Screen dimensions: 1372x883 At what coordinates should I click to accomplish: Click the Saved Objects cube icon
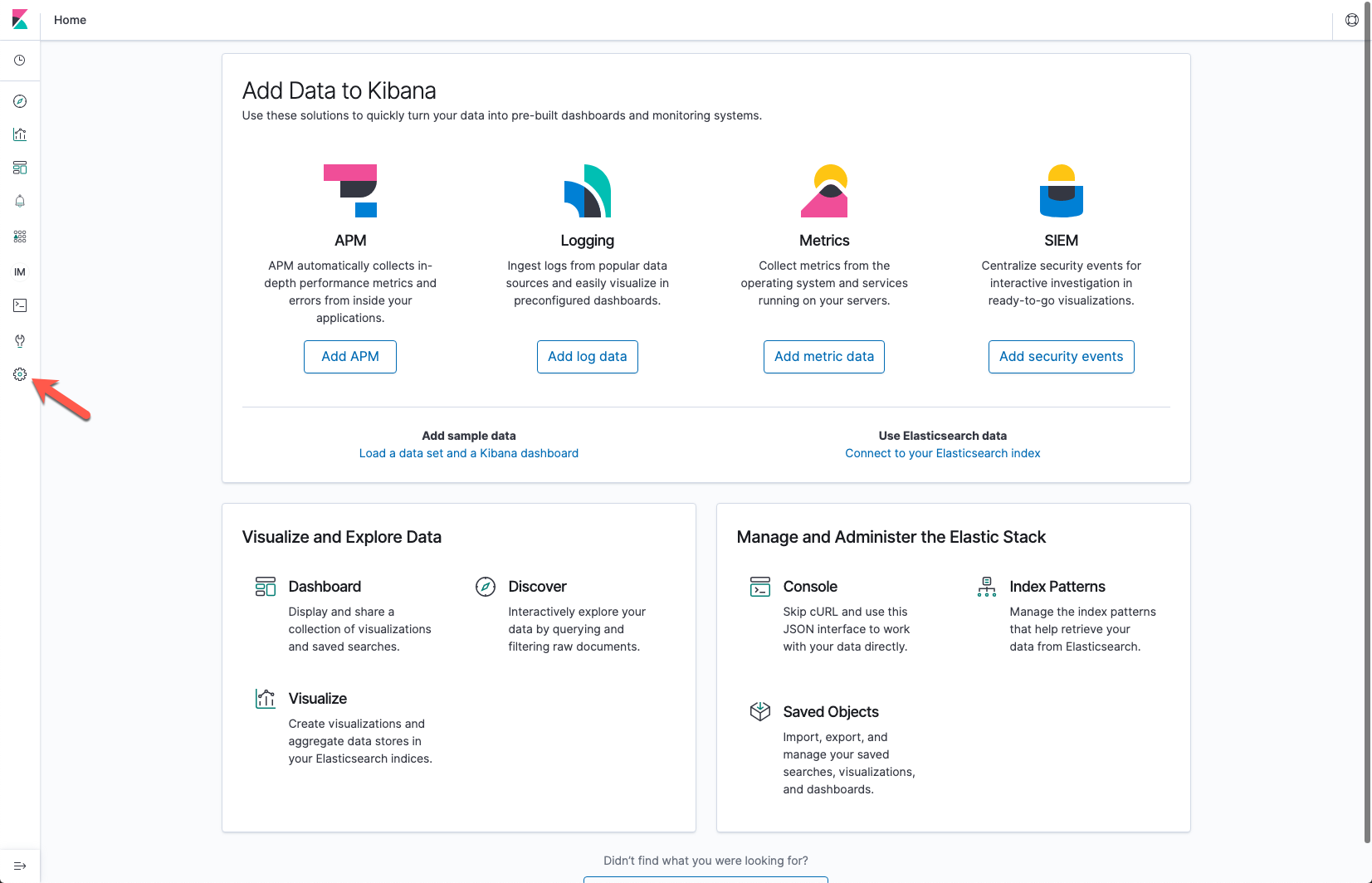760,712
